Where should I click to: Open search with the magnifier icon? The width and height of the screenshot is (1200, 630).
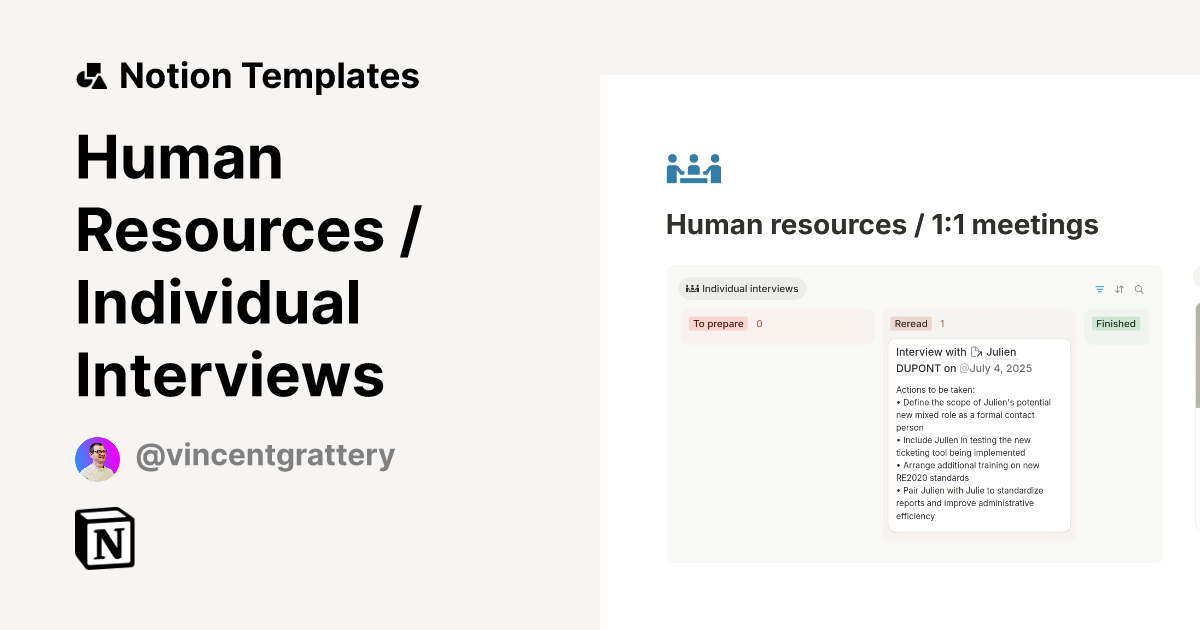(x=1139, y=289)
